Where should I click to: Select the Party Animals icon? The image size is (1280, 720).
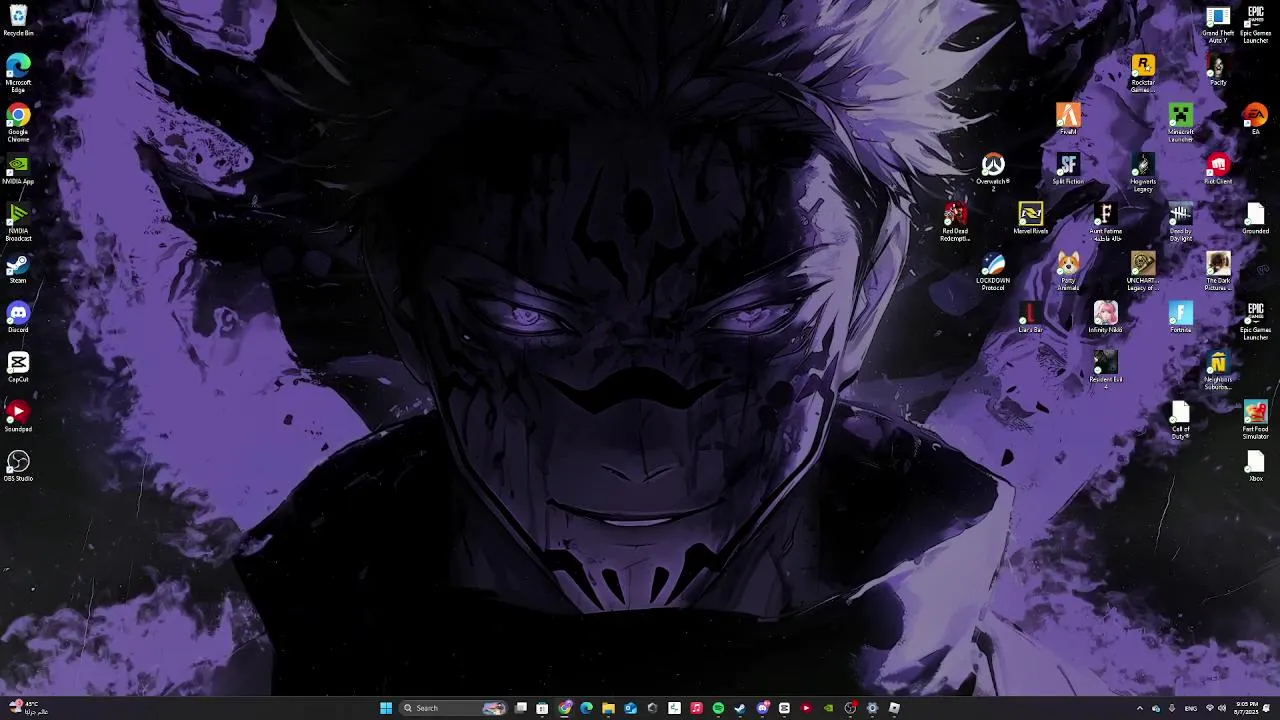1068,271
